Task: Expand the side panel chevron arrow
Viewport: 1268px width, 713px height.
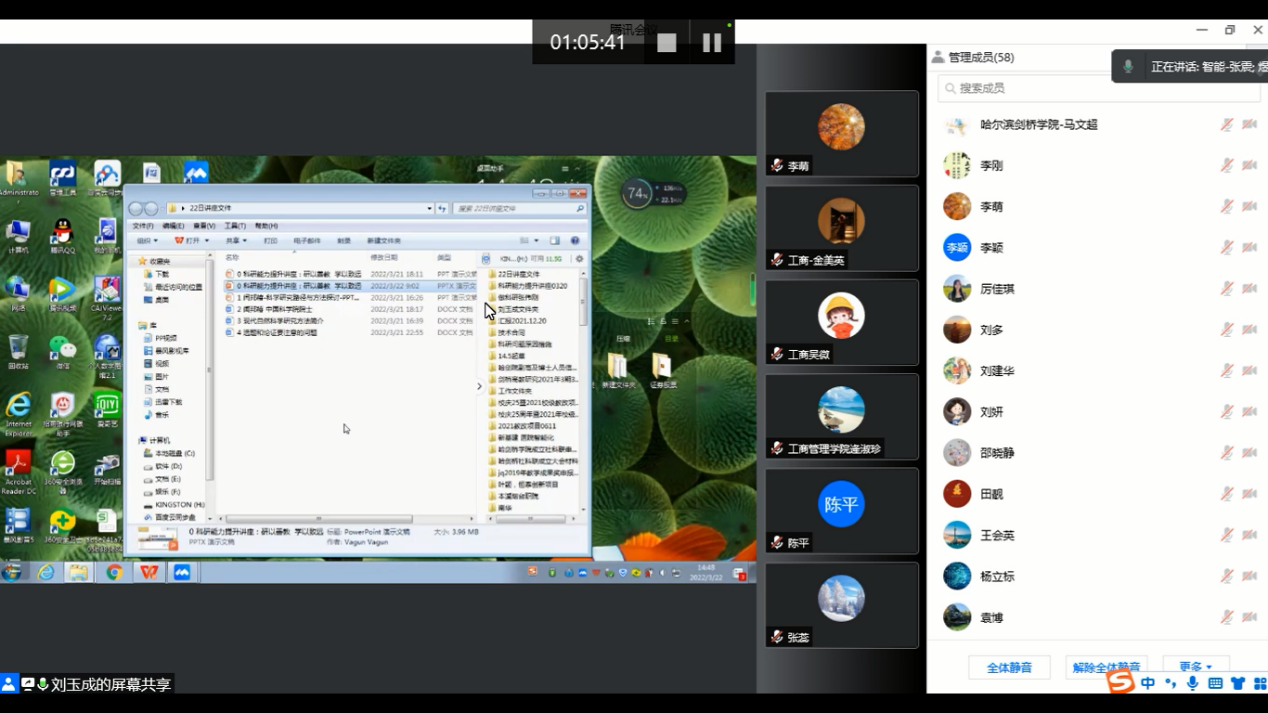Action: point(479,386)
